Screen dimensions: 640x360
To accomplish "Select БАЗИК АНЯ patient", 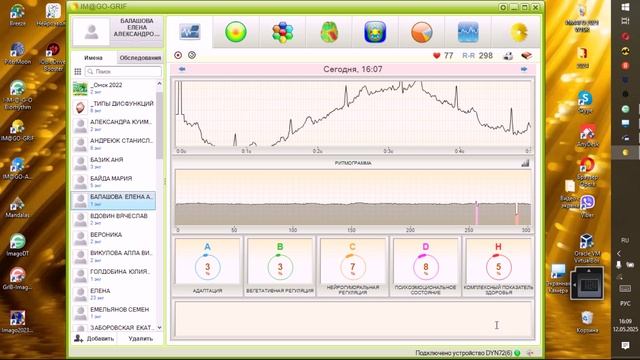I will coord(113,163).
